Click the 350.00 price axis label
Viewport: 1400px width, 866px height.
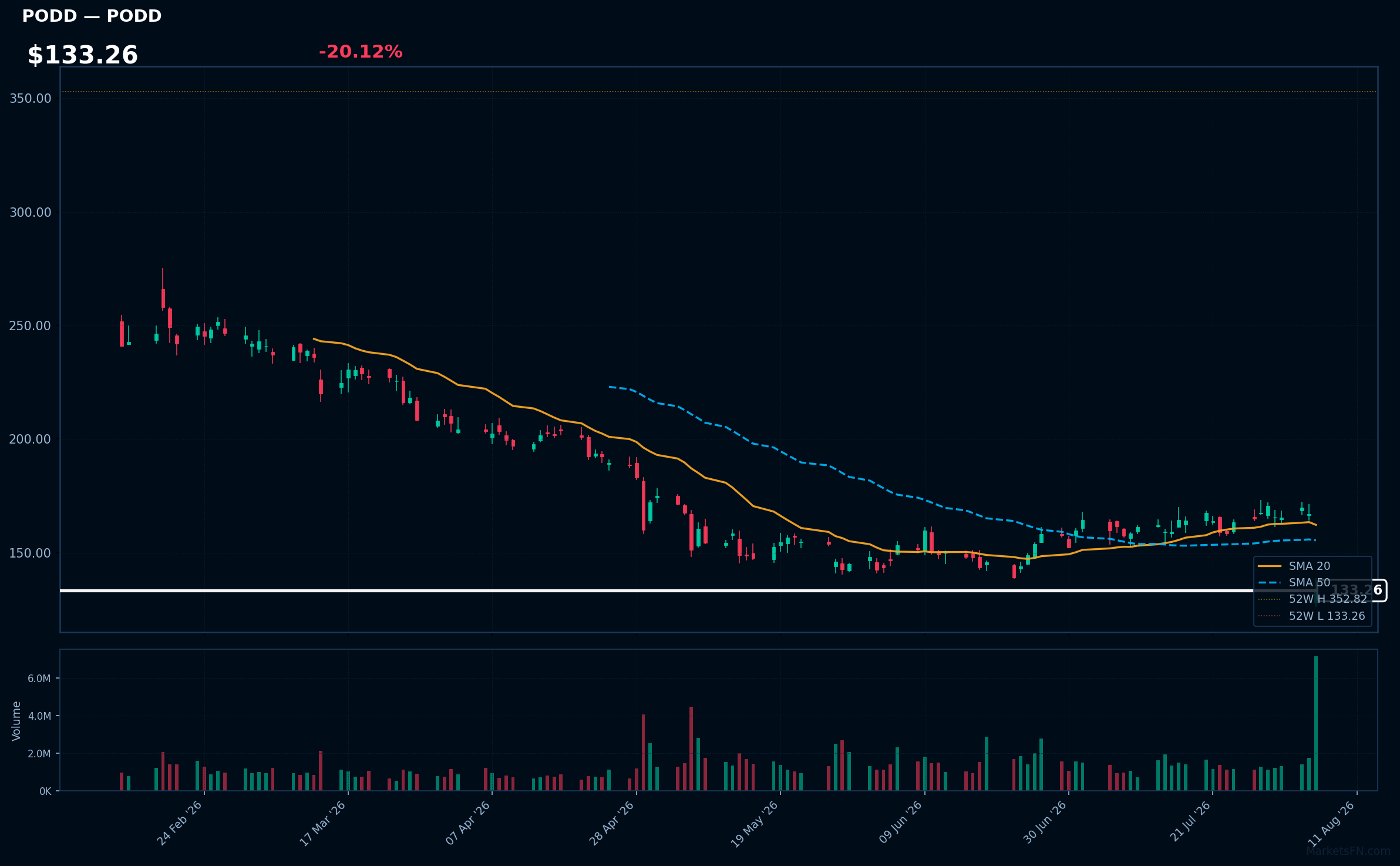click(x=31, y=98)
